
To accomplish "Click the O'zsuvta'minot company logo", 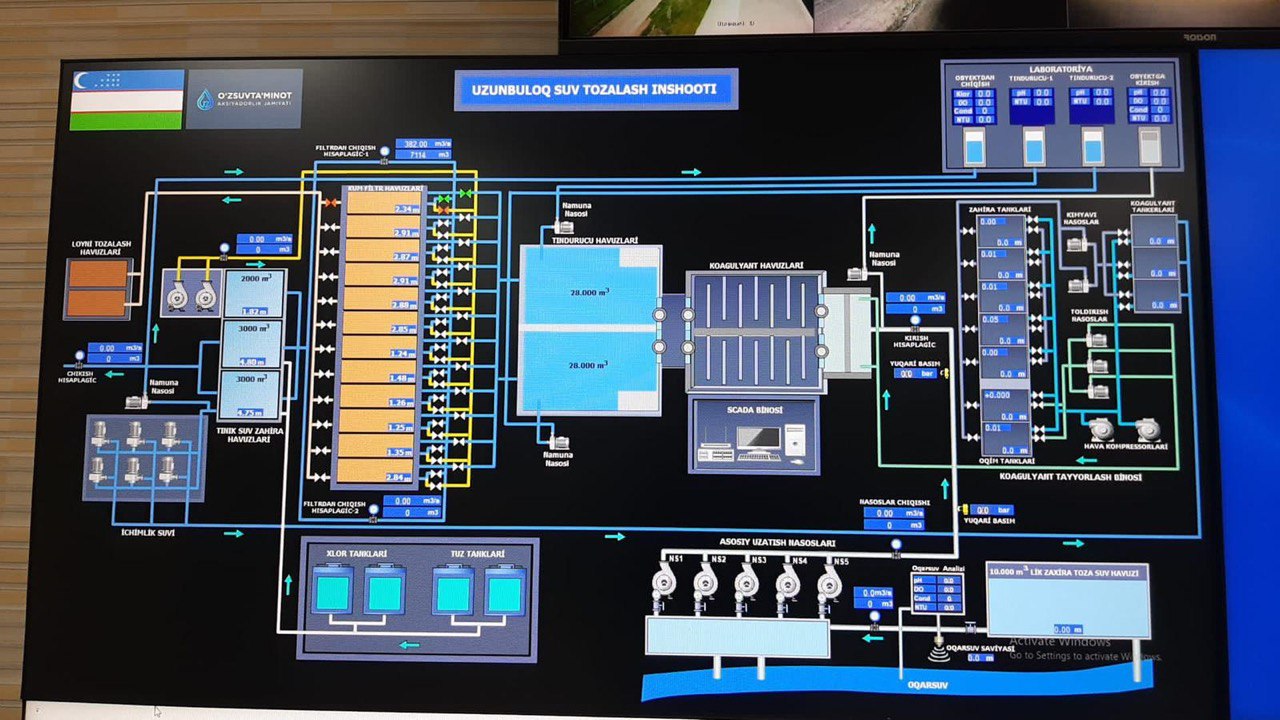I will coord(243,98).
